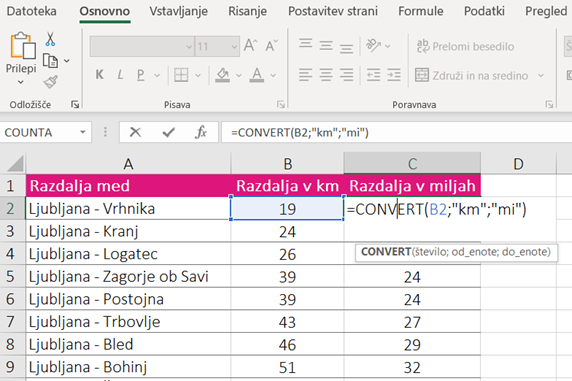Open the Podatki tab
This screenshot has width=572, height=381.
pyautogui.click(x=484, y=11)
